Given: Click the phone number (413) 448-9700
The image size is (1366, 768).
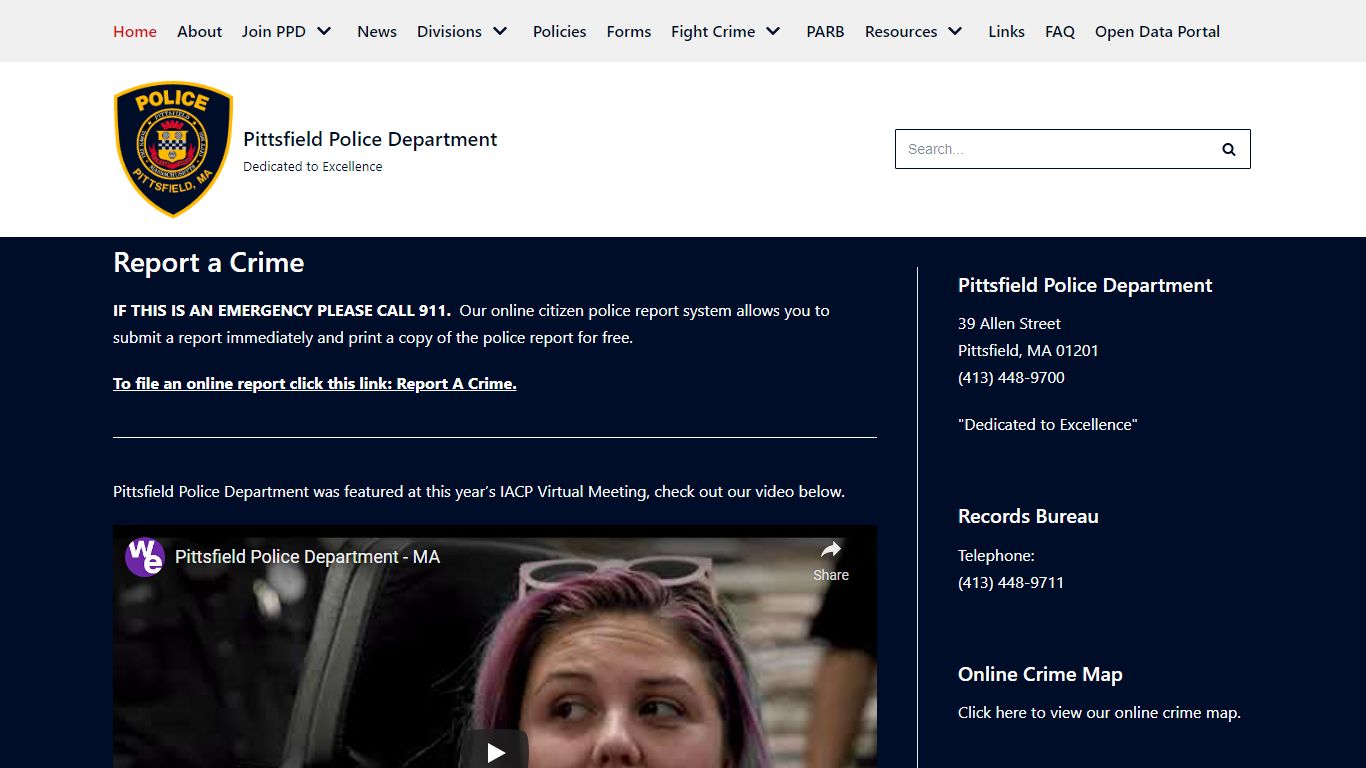Looking at the screenshot, I should pyautogui.click(x=1011, y=378).
